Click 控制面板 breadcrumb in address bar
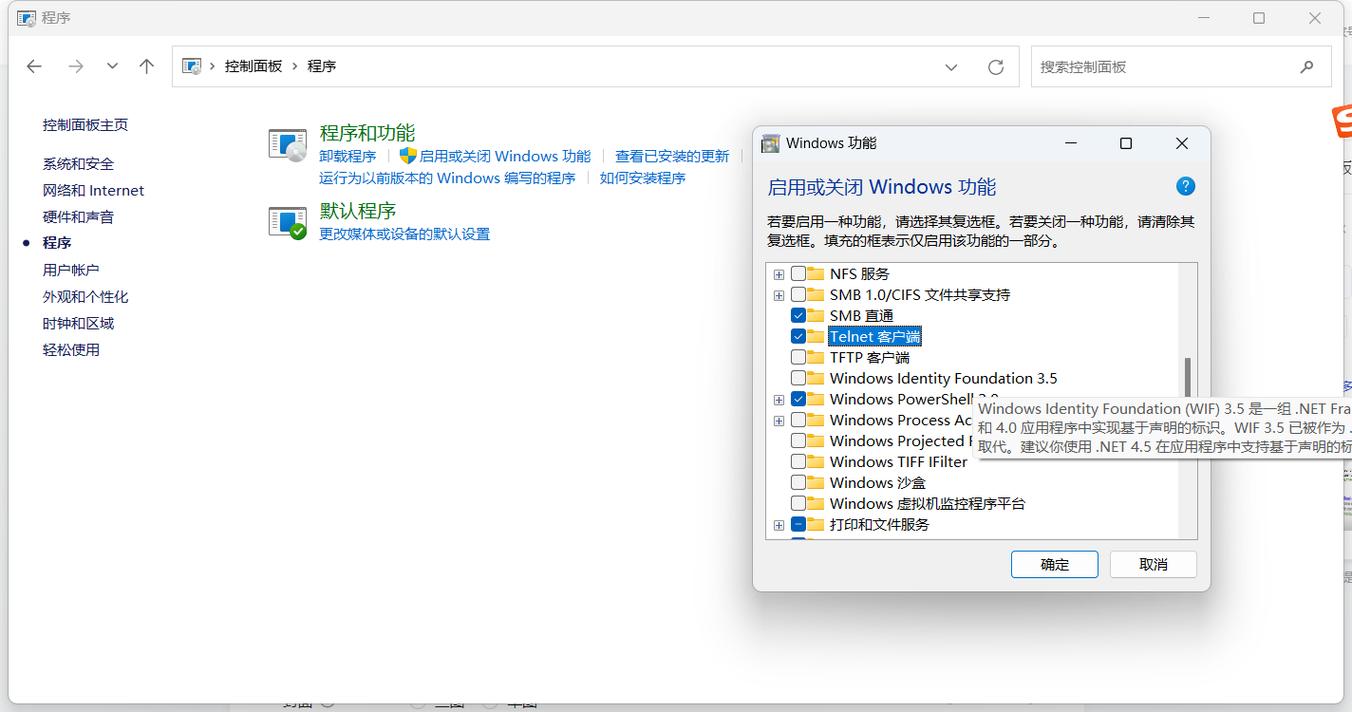 [253, 66]
